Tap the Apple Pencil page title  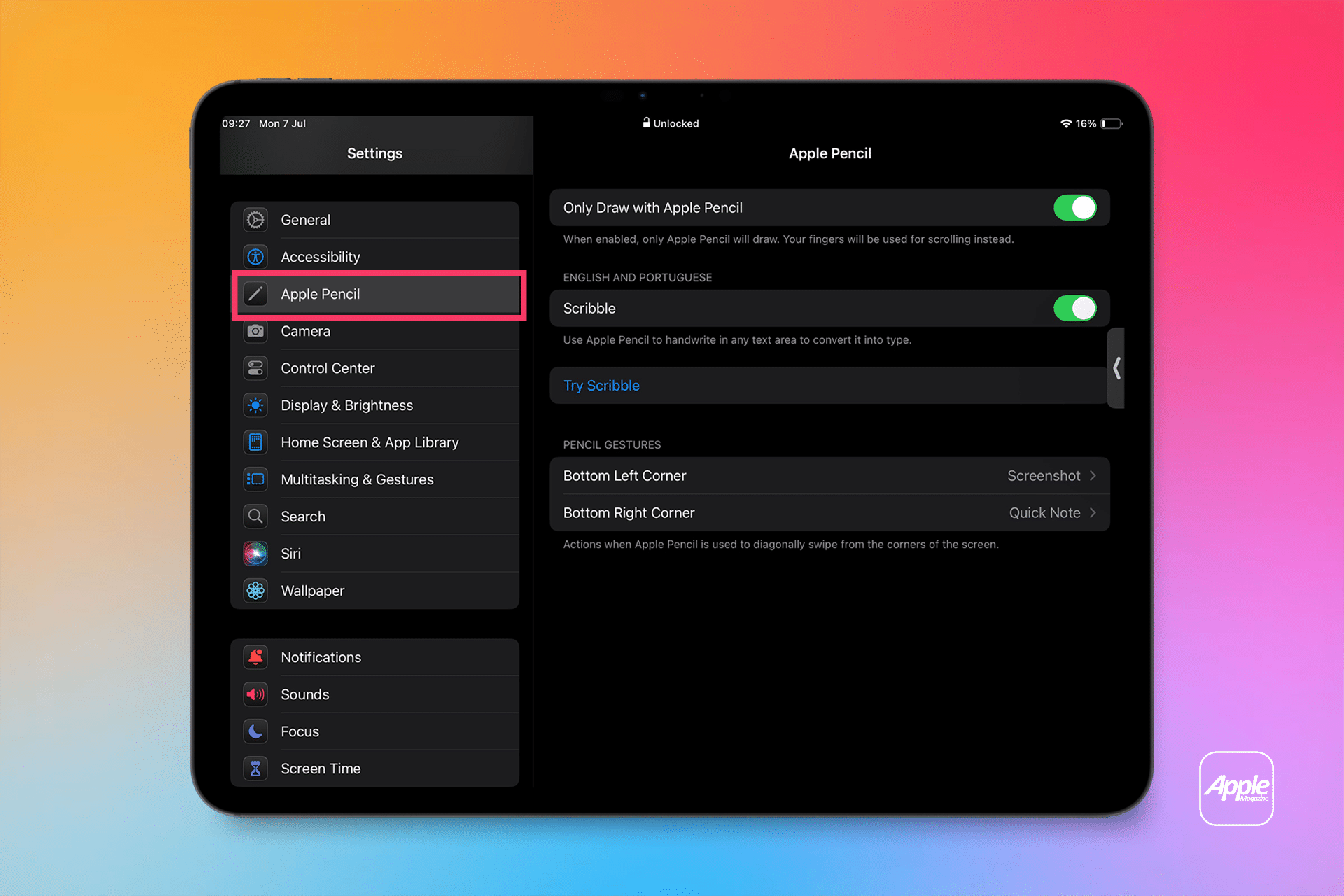(830, 153)
